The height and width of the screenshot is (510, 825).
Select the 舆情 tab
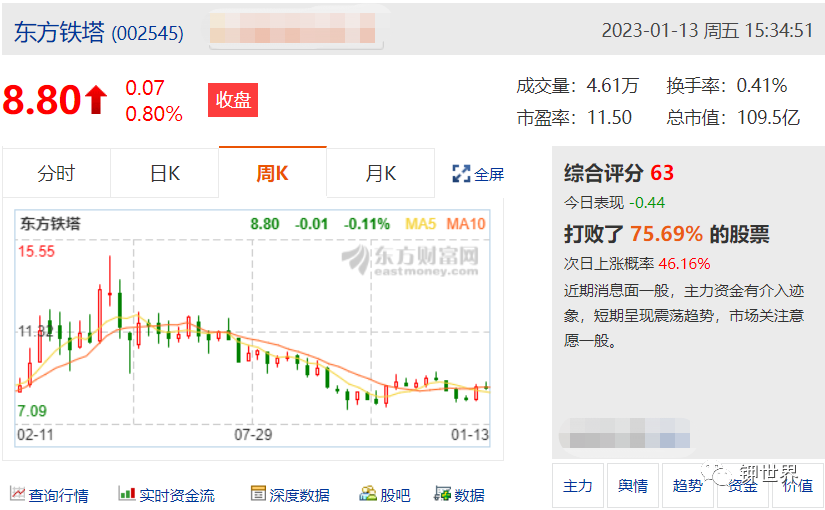click(633, 486)
